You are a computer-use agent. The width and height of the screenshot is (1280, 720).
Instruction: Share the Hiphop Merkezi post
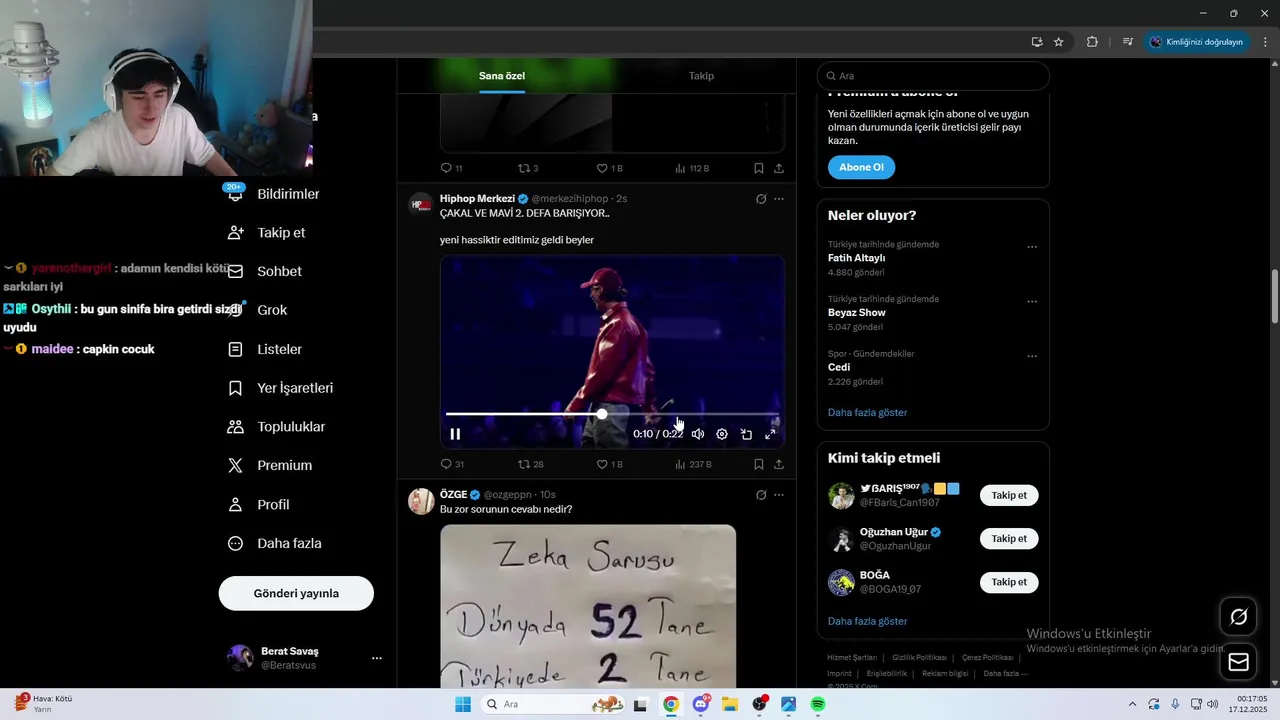pos(779,464)
